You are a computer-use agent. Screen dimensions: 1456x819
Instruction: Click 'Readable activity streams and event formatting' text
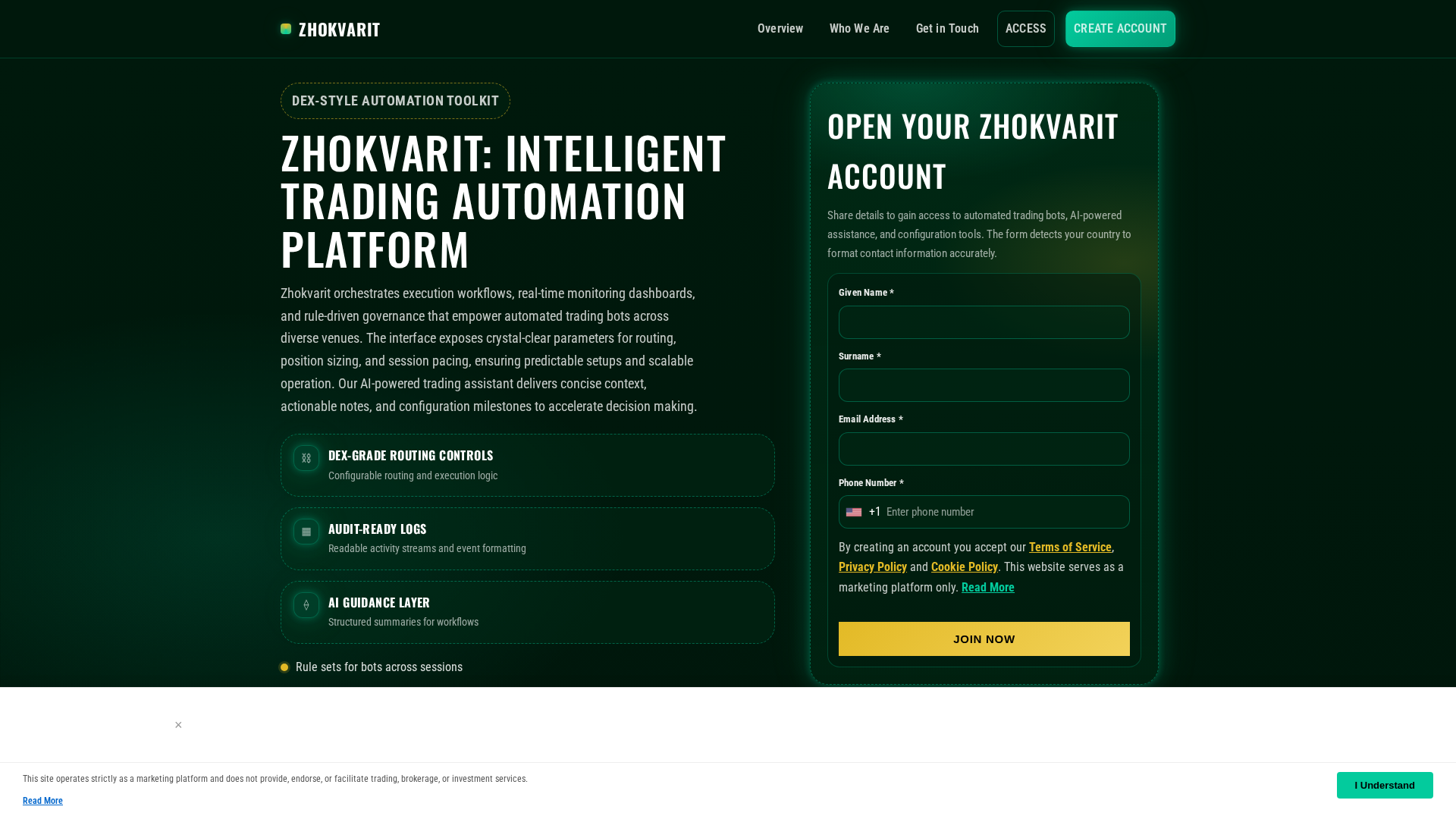coord(427,548)
